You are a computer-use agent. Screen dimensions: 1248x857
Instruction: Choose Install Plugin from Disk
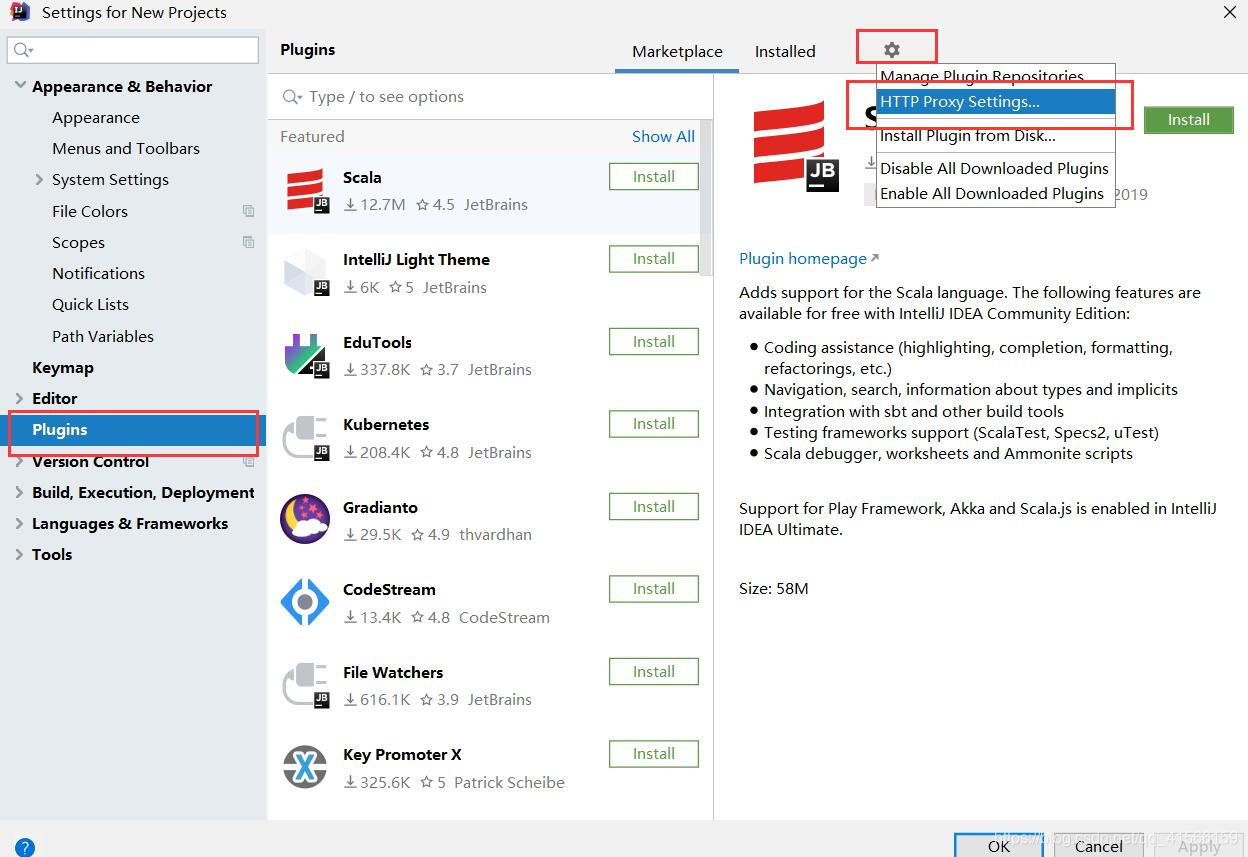pyautogui.click(x=995, y=135)
